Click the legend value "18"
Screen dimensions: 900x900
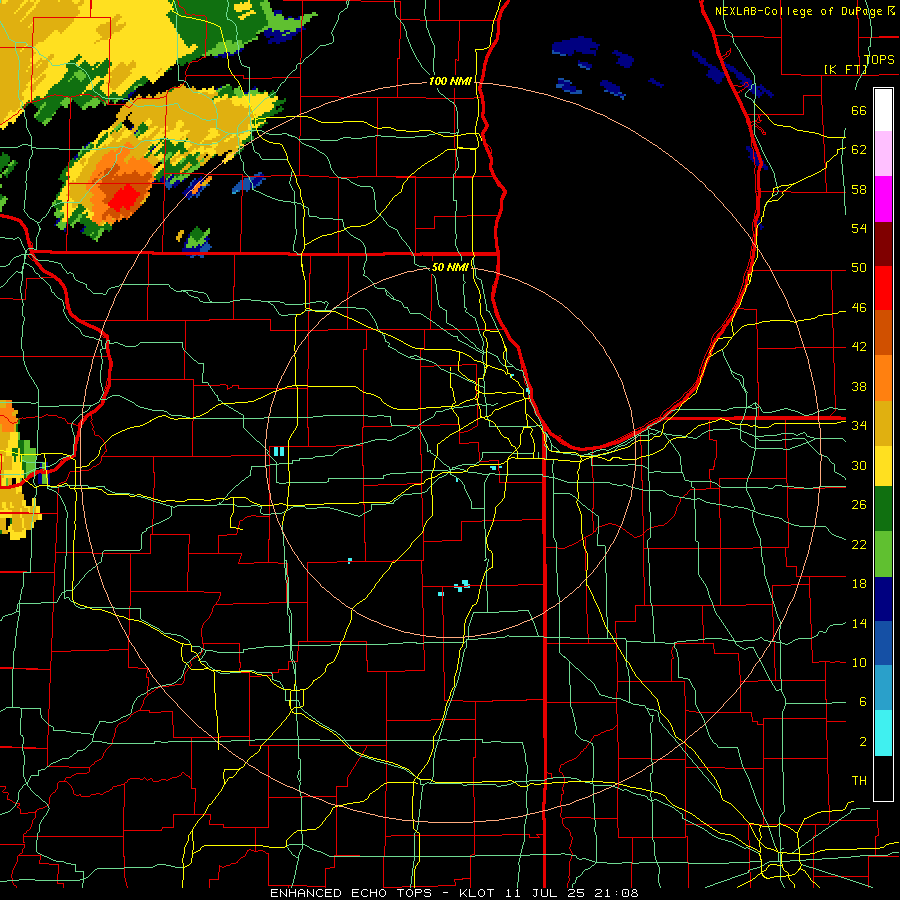pyautogui.click(x=859, y=584)
